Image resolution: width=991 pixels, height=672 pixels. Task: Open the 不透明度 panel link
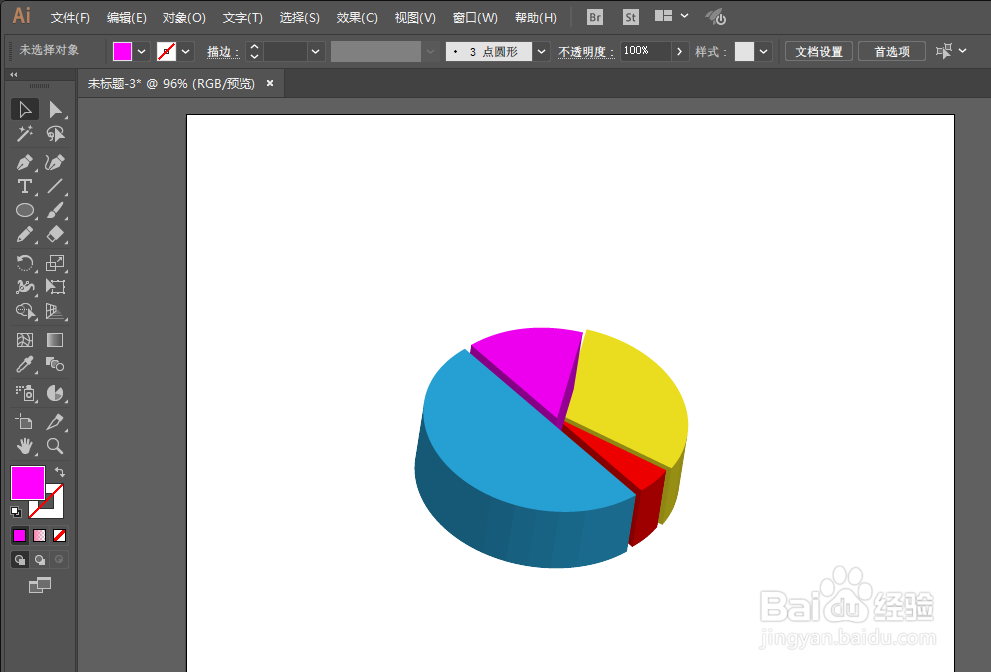point(585,52)
